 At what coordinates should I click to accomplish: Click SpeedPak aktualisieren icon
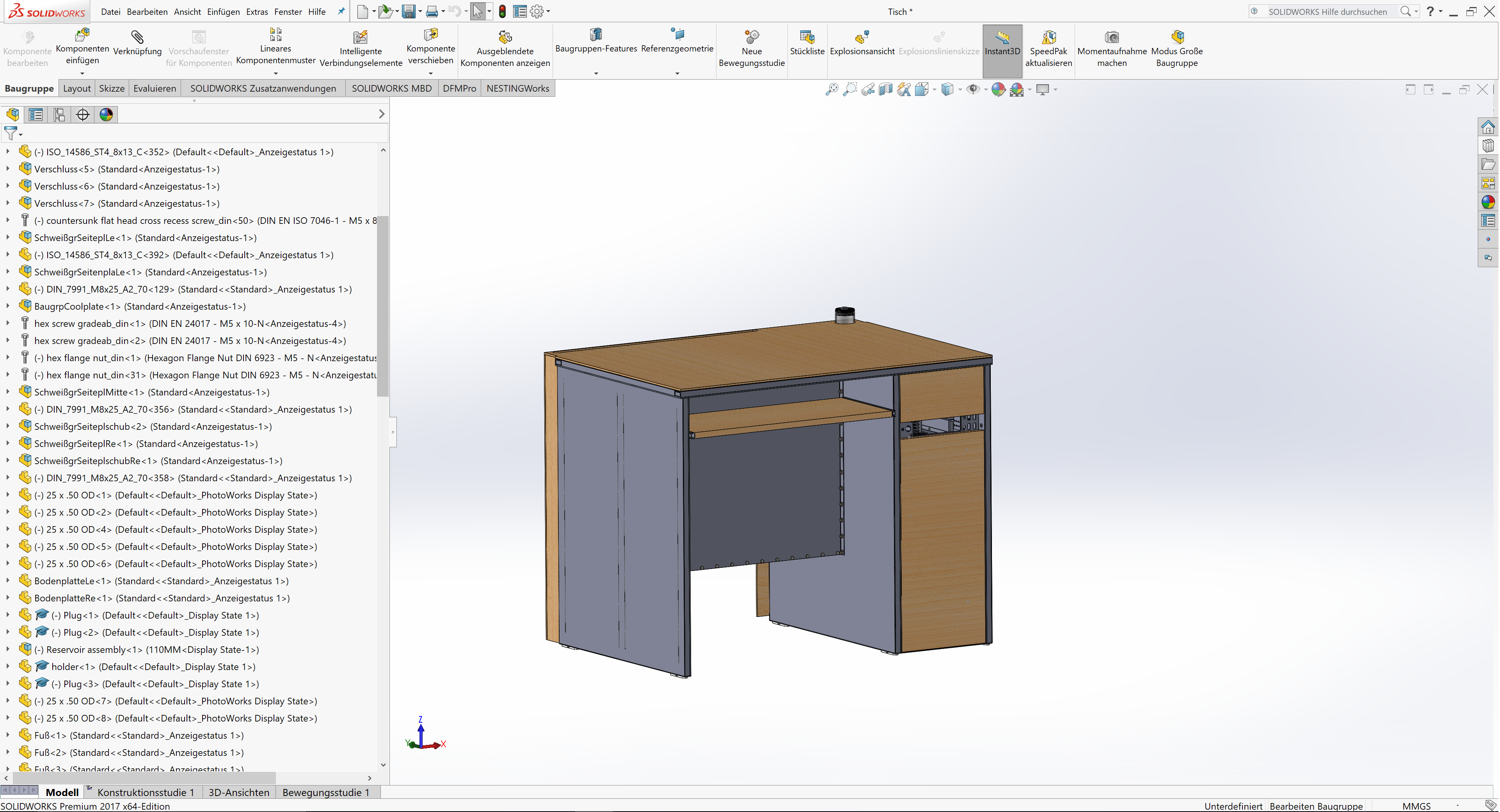point(1048,37)
